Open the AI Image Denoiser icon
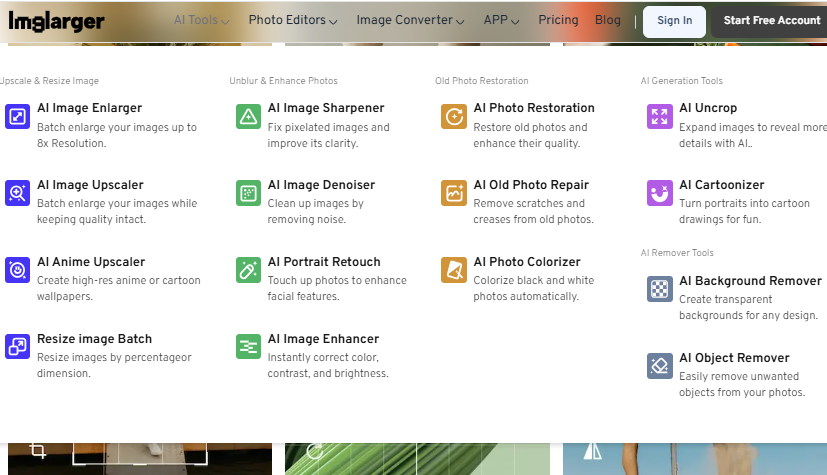The height and width of the screenshot is (475, 827). point(248,193)
